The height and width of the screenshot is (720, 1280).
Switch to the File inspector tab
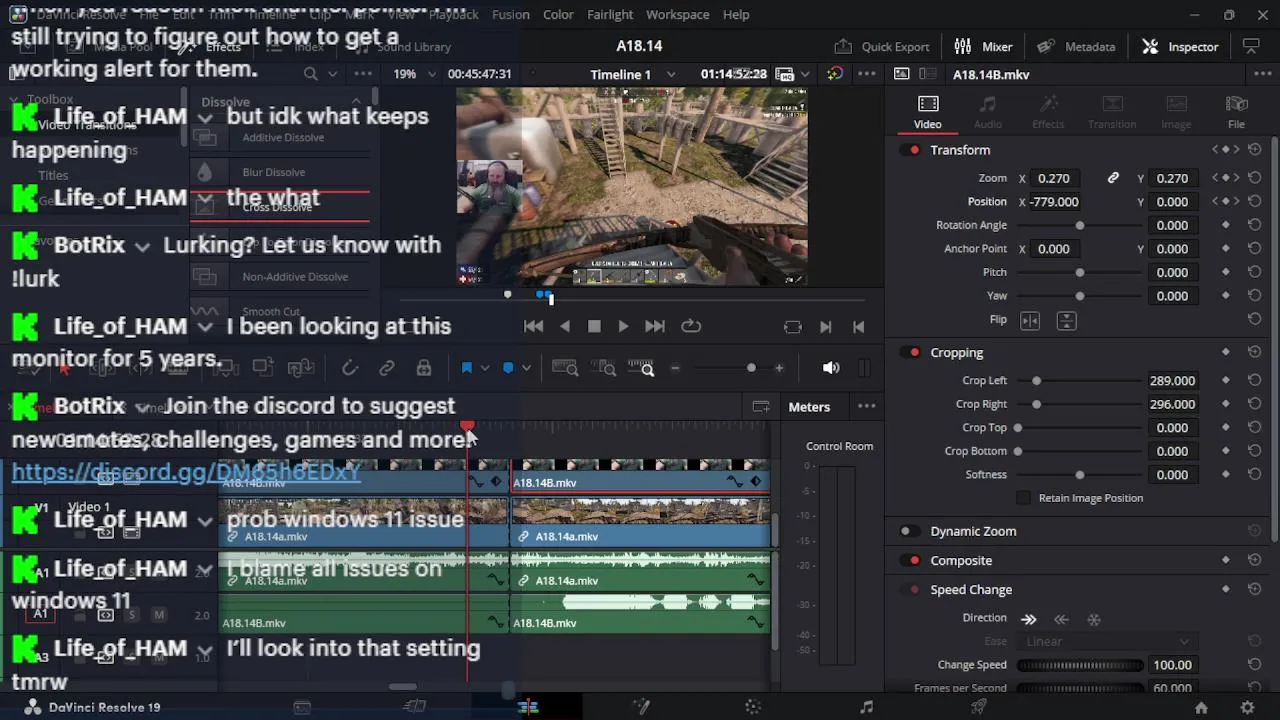tap(1236, 112)
